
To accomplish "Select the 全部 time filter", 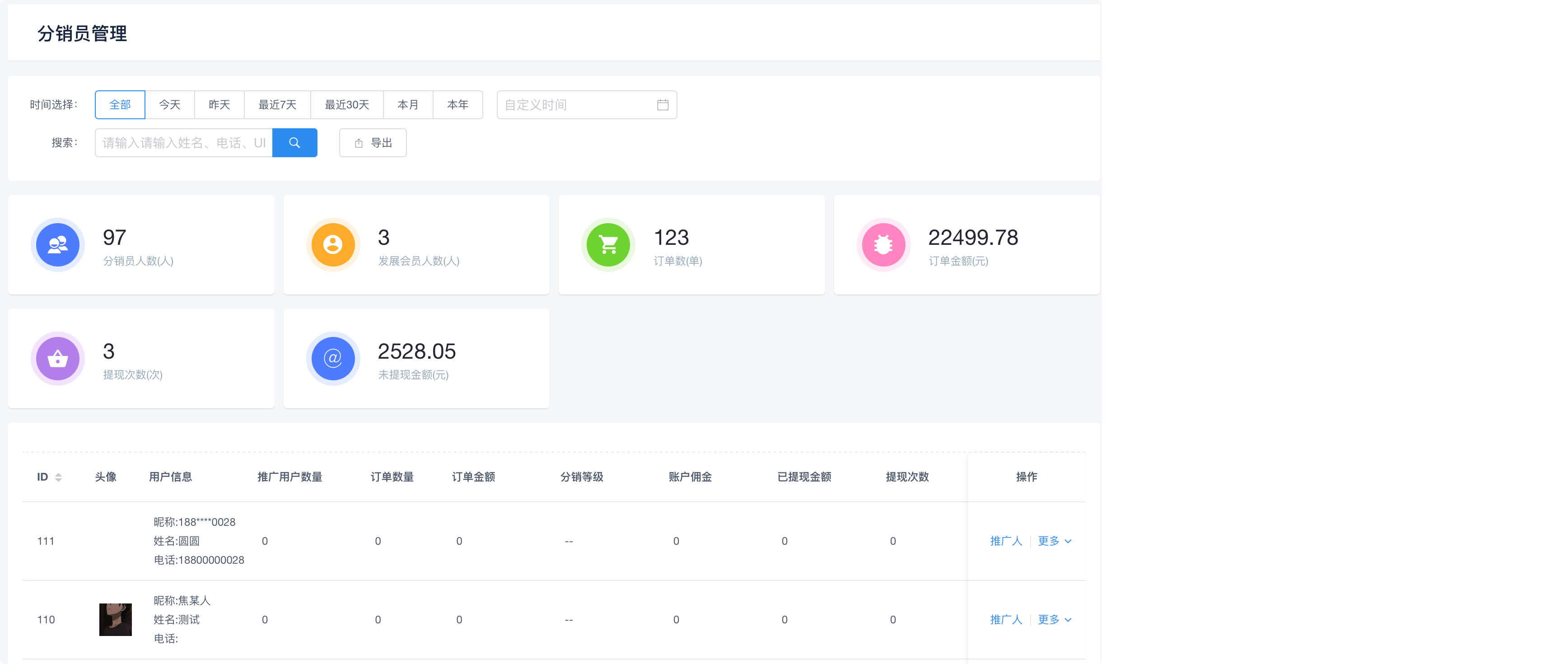I will point(120,105).
